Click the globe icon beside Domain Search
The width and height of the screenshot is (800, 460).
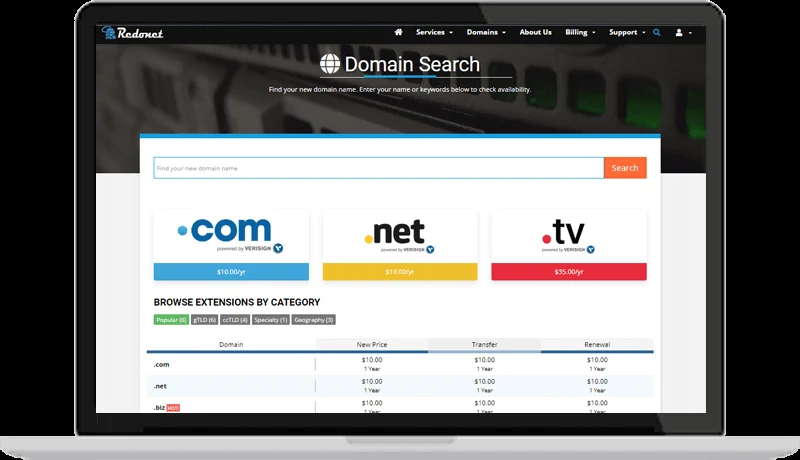[x=330, y=64]
